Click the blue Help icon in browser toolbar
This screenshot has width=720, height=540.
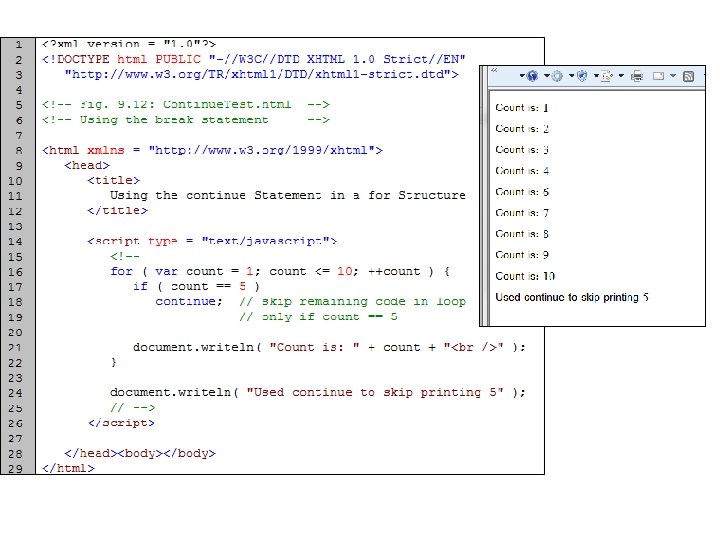(x=532, y=76)
